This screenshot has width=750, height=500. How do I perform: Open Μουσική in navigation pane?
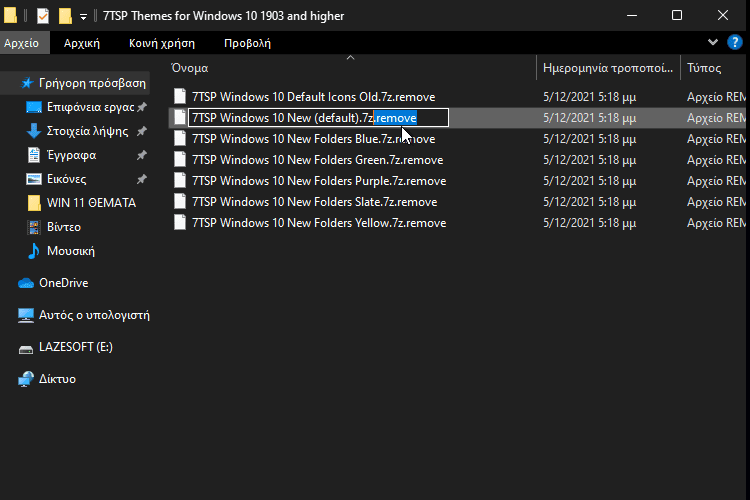point(71,251)
